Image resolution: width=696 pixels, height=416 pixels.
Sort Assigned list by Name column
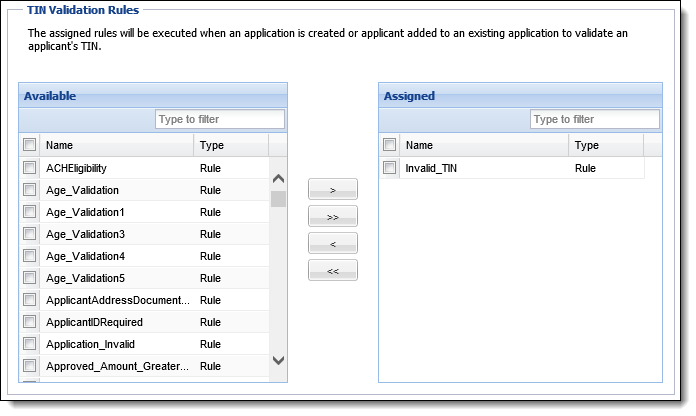click(484, 145)
